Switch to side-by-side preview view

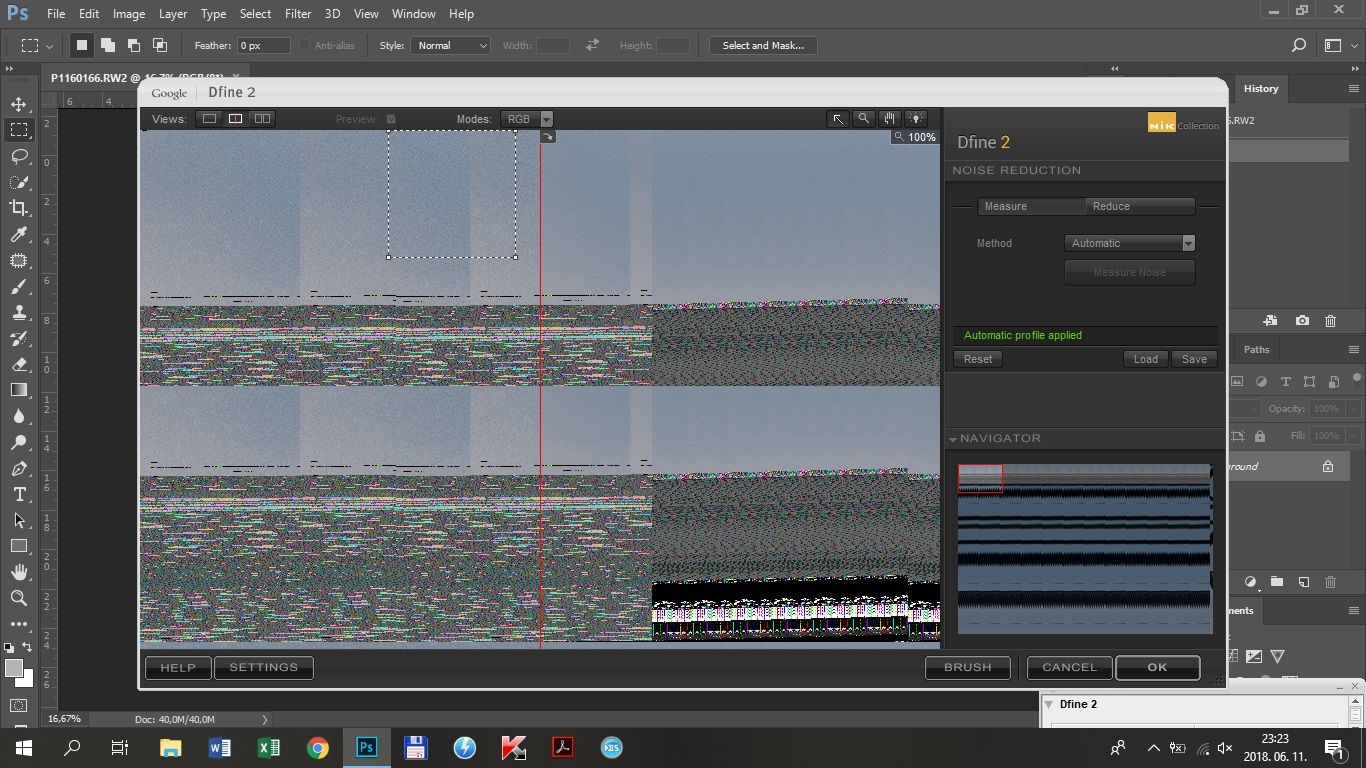262,119
